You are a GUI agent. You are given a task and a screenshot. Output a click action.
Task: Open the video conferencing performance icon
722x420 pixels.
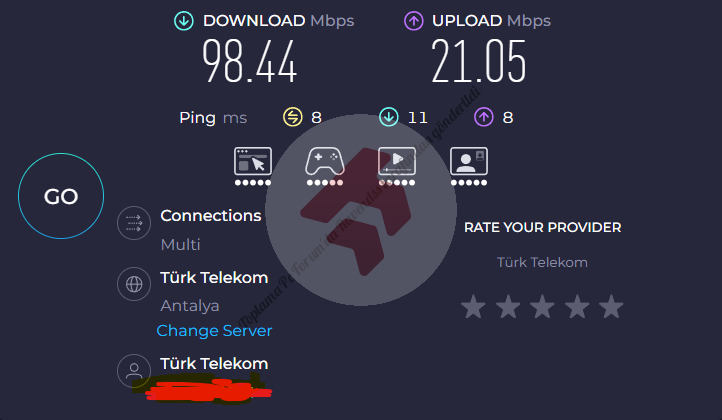[469, 161]
